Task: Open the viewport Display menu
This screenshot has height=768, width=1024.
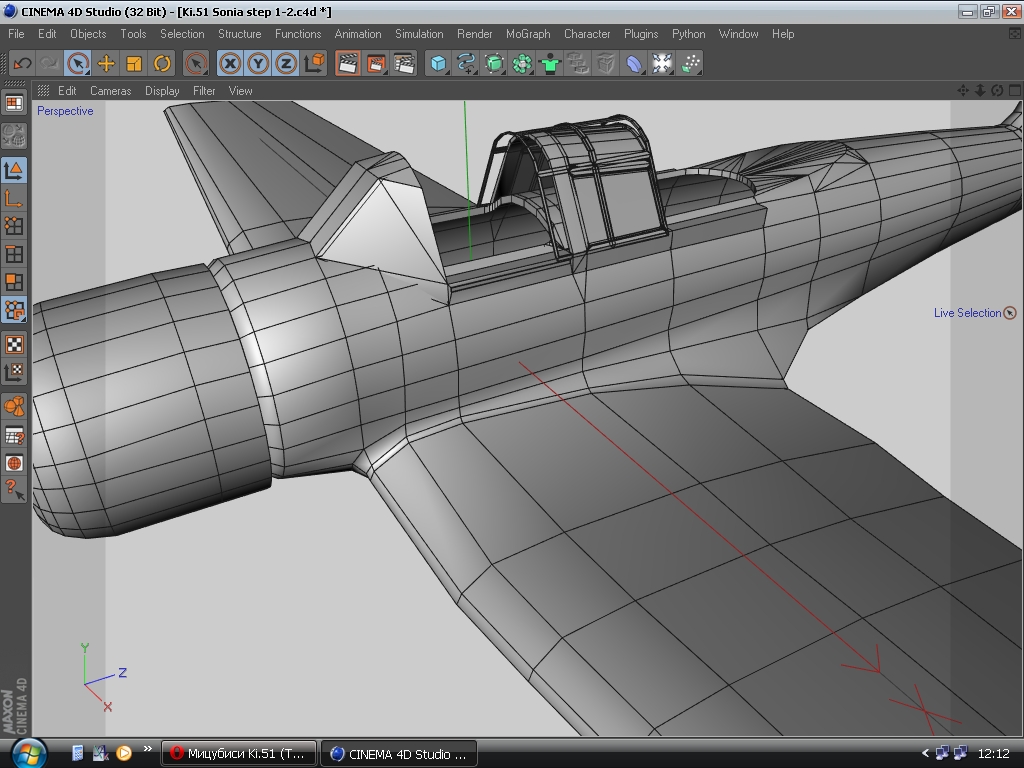Action: pos(162,90)
